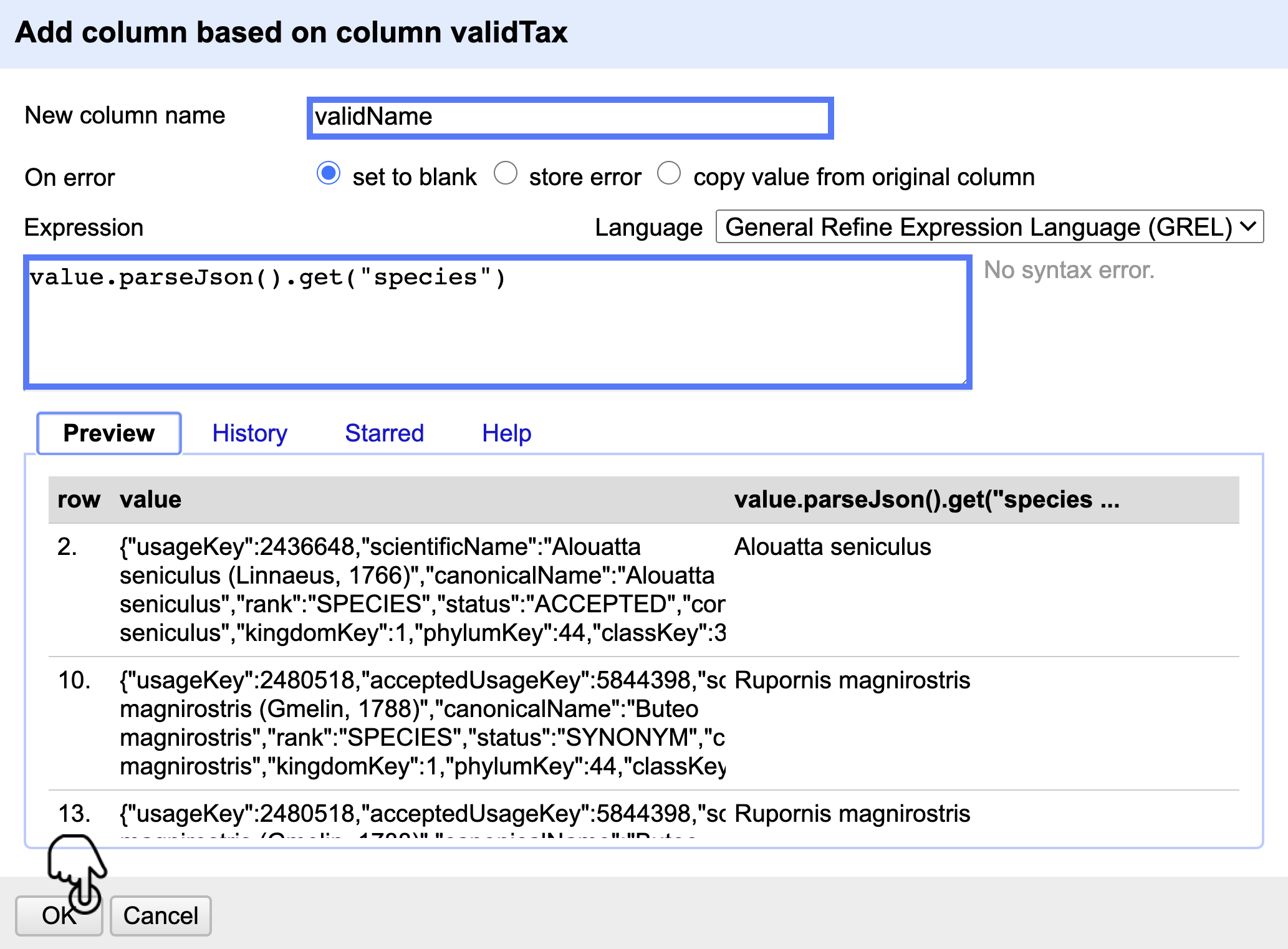Choose the 'store error' option

pyautogui.click(x=506, y=174)
